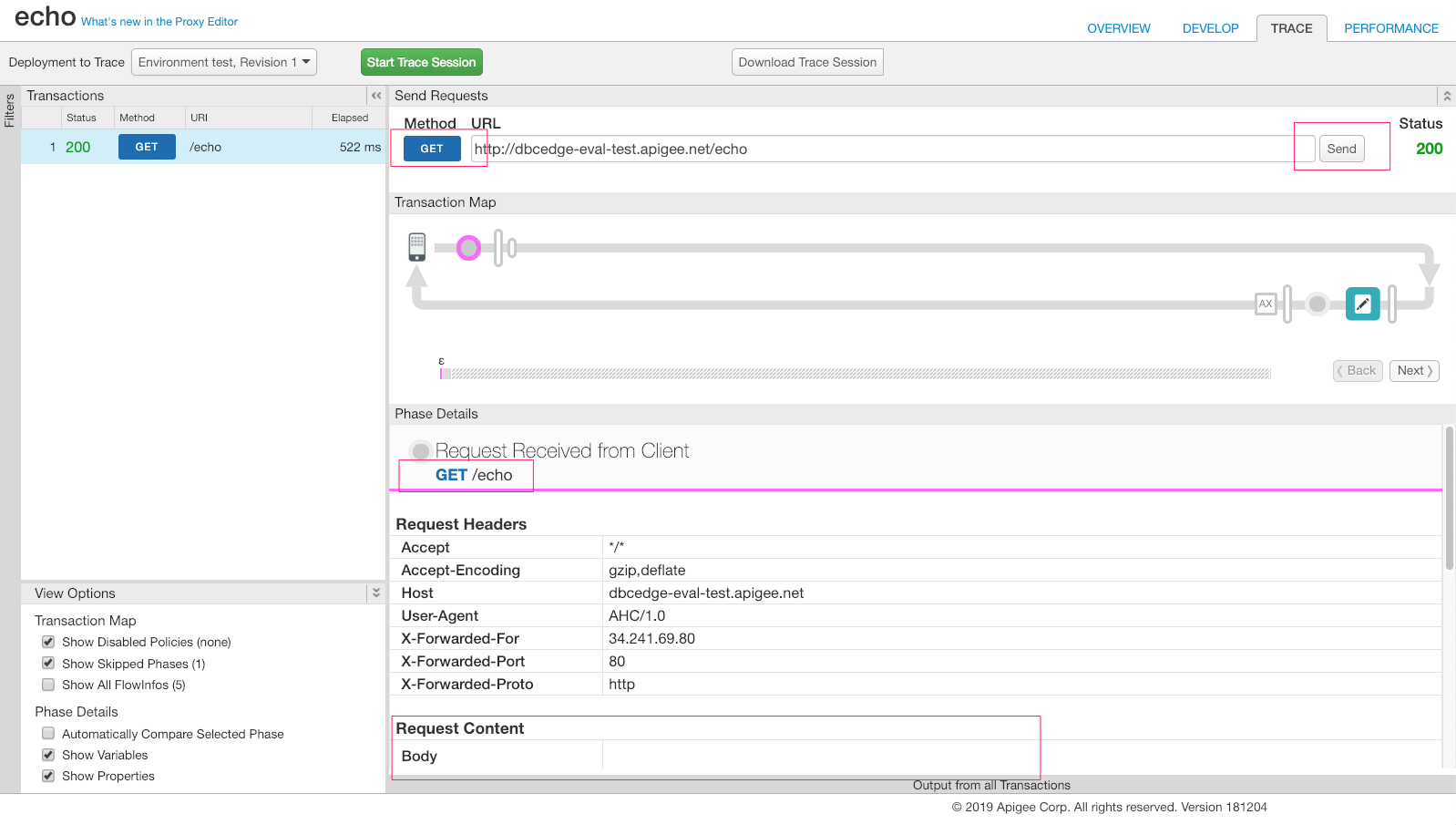1456x825 pixels.
Task: Click the gray response circle near AX
Action: (x=1318, y=304)
